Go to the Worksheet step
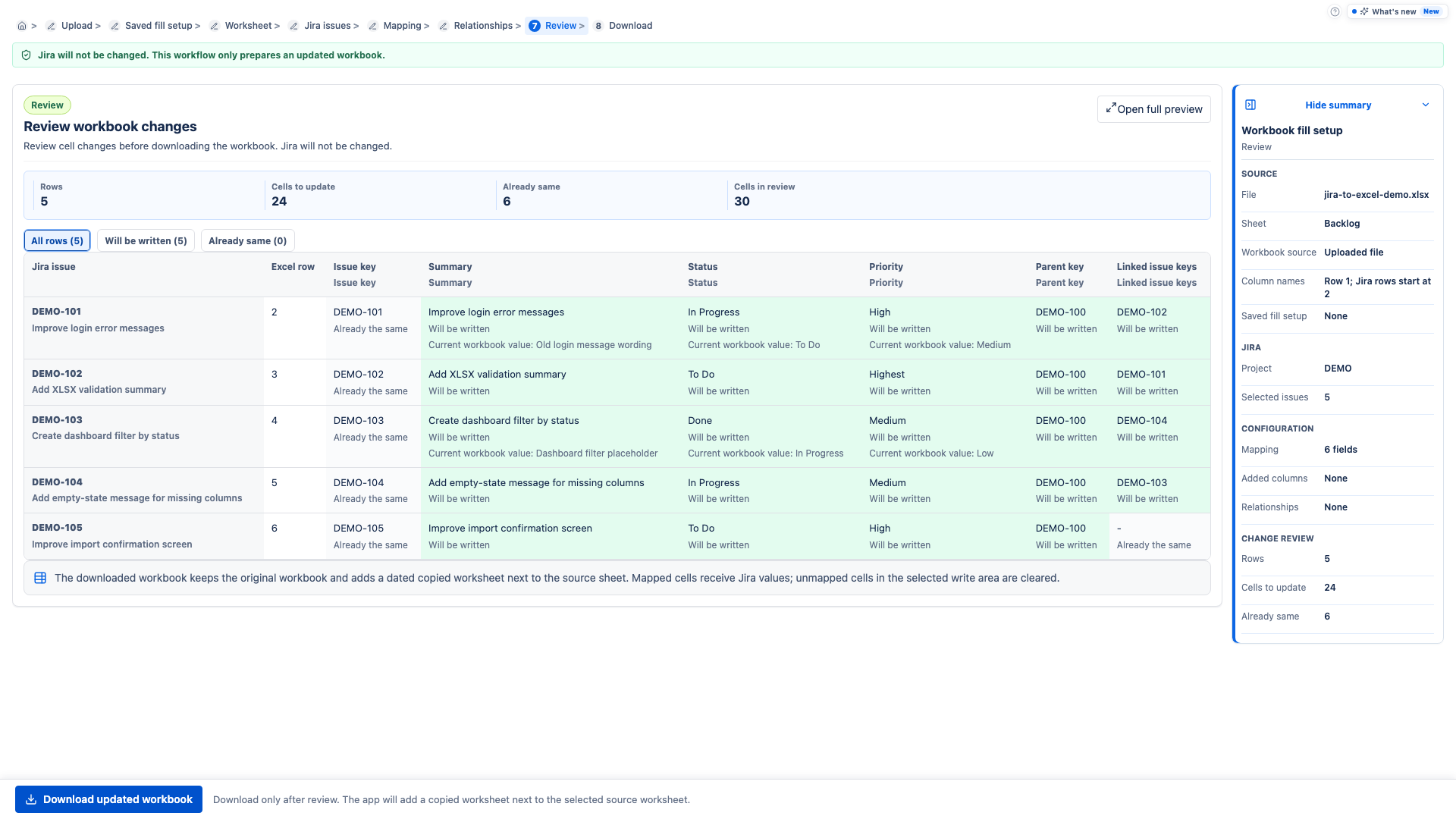This screenshot has height=819, width=1456. [248, 26]
